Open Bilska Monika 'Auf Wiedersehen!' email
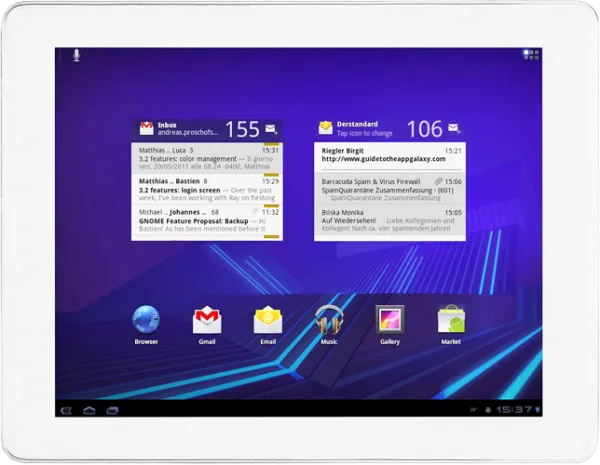This screenshot has width=600, height=465. click(390, 220)
